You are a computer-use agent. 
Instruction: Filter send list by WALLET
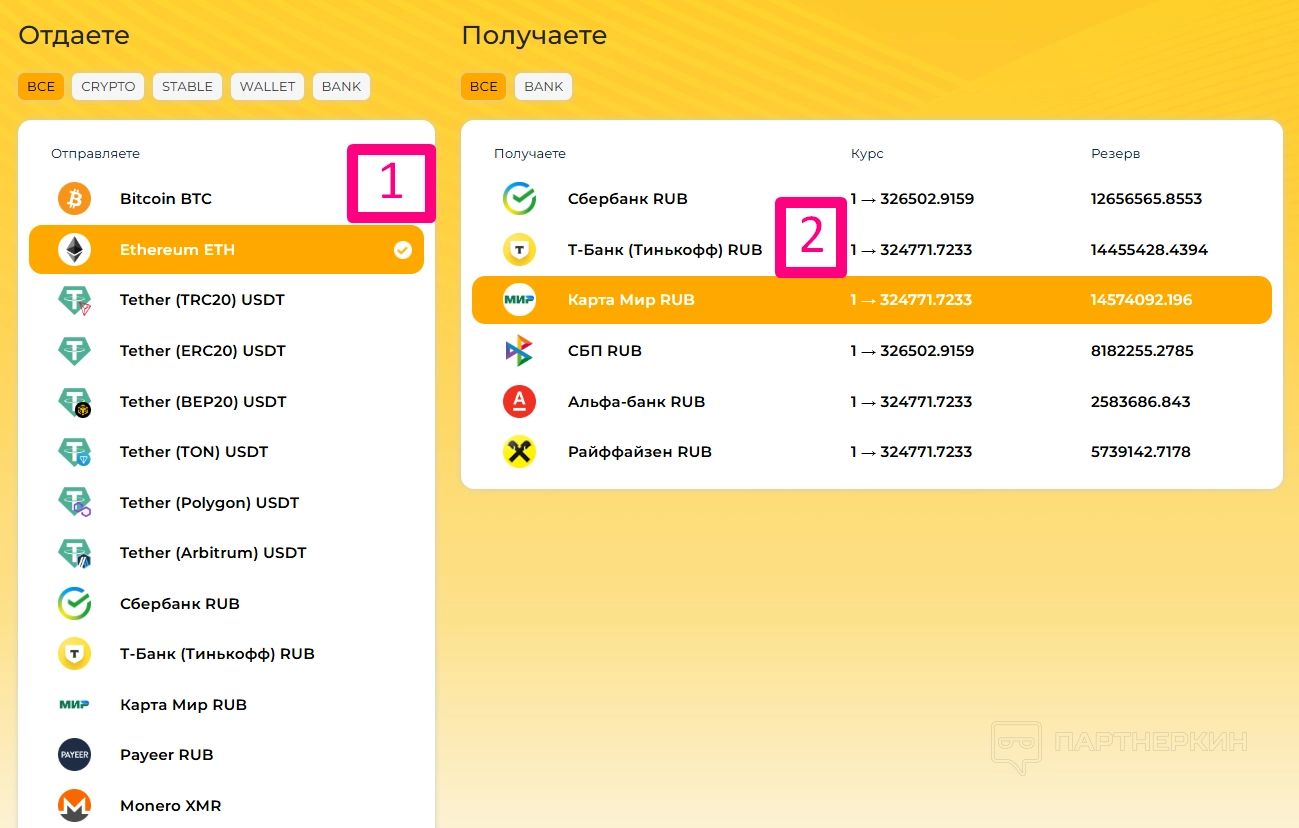click(x=267, y=87)
